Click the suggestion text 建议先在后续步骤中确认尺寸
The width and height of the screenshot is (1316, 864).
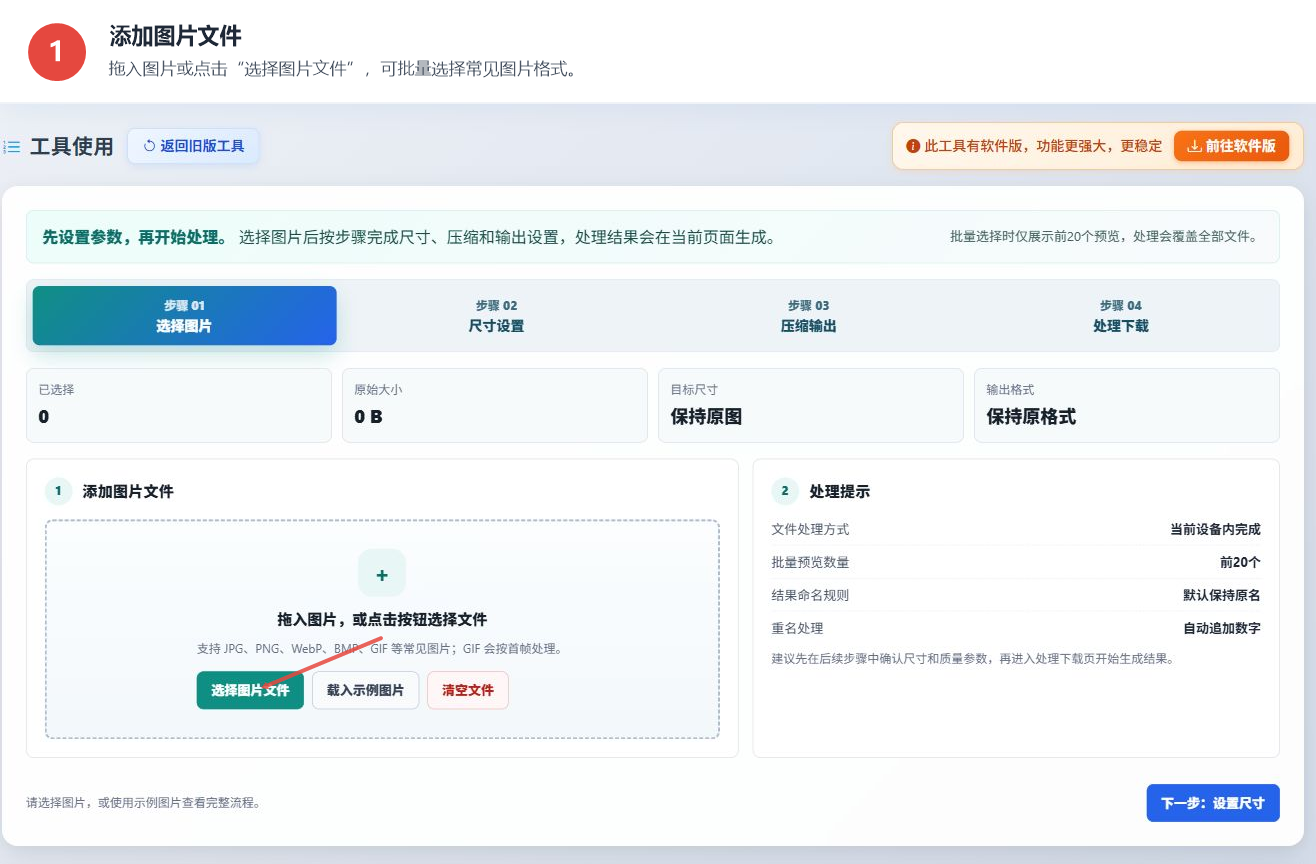point(972,659)
